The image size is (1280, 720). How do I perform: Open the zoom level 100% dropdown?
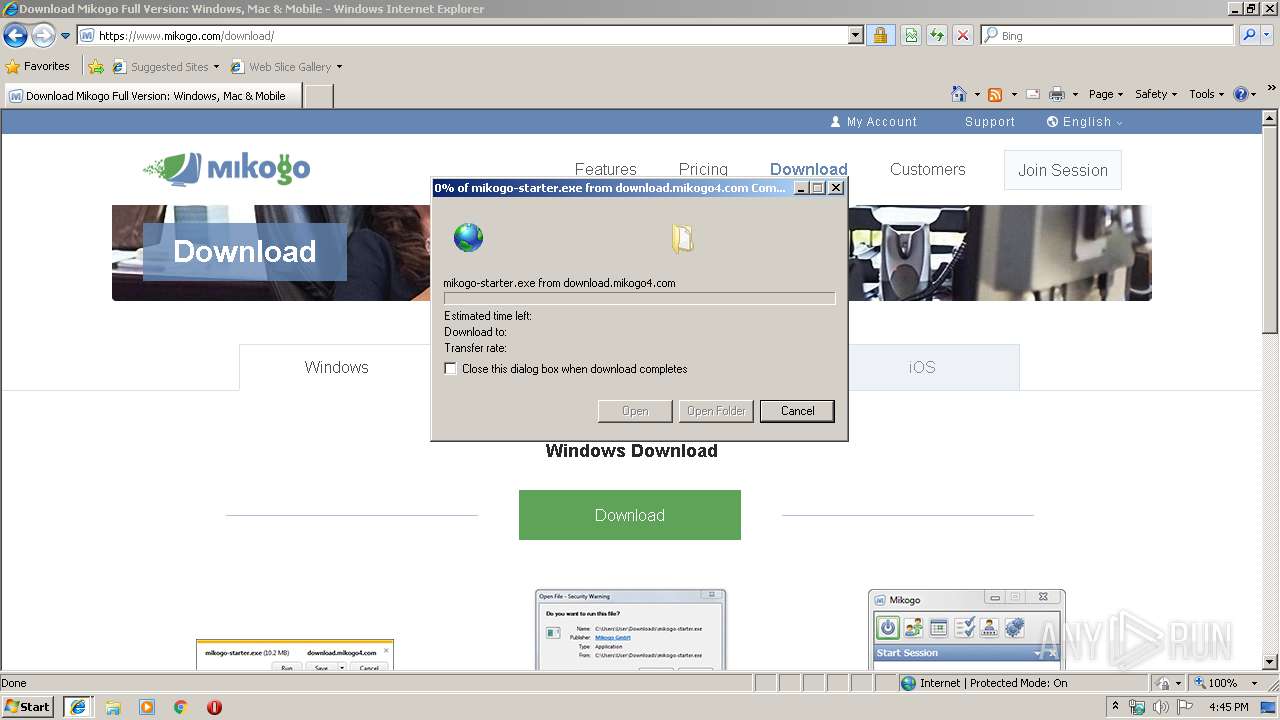pos(1254,683)
